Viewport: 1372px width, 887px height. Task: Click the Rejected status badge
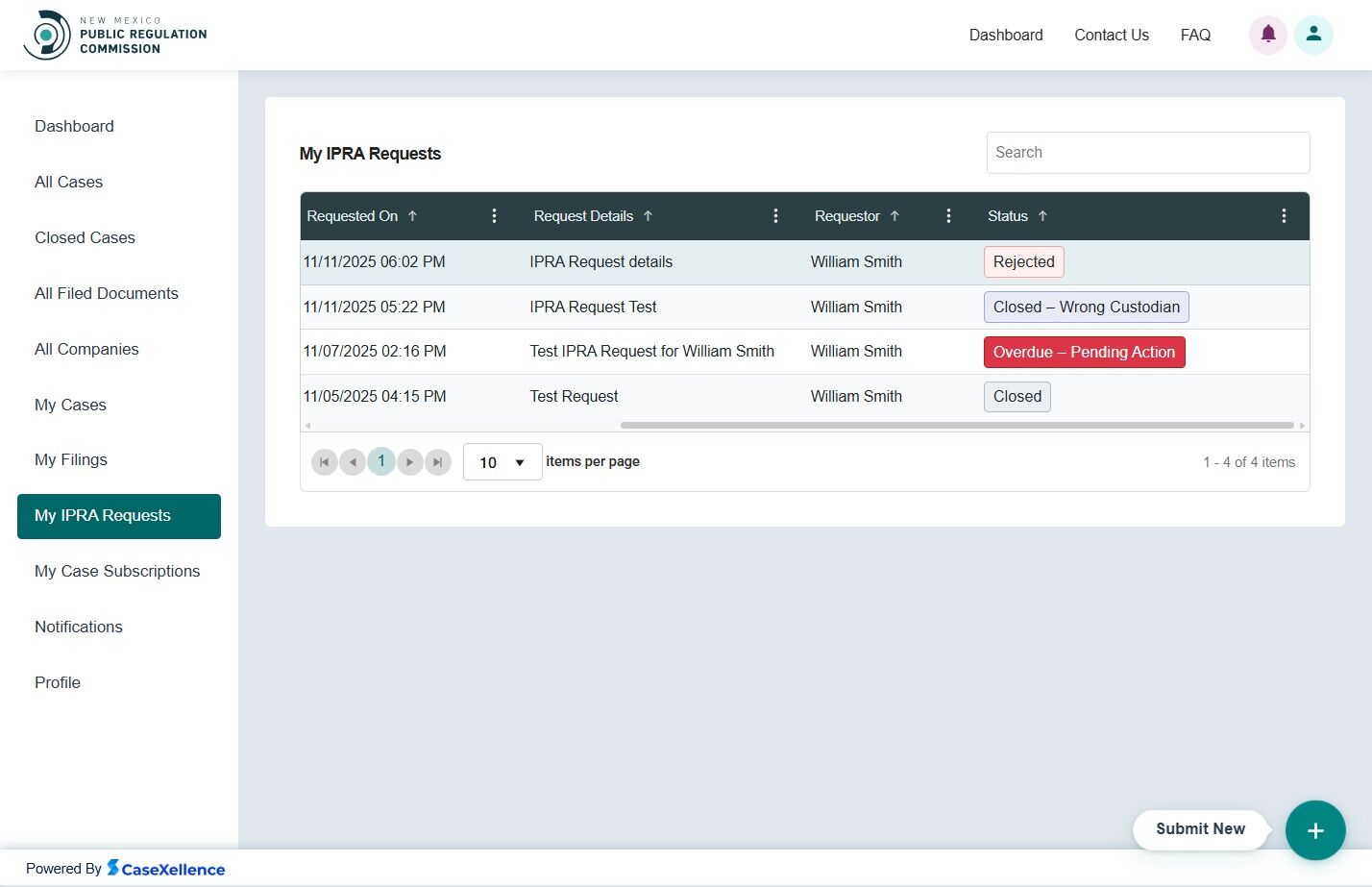1024,262
